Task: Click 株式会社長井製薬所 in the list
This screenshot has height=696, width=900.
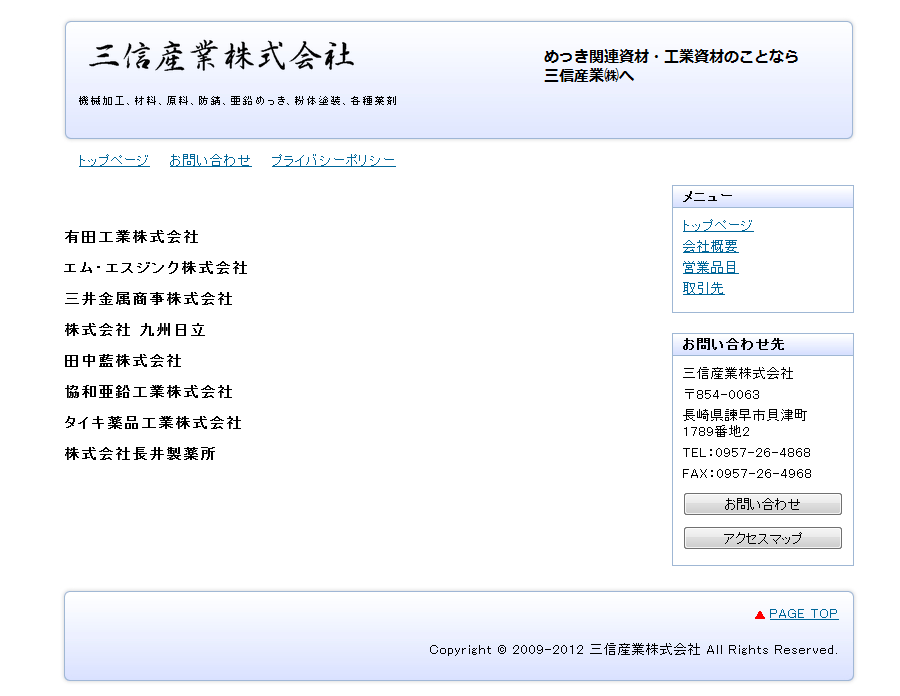Action: (x=140, y=454)
